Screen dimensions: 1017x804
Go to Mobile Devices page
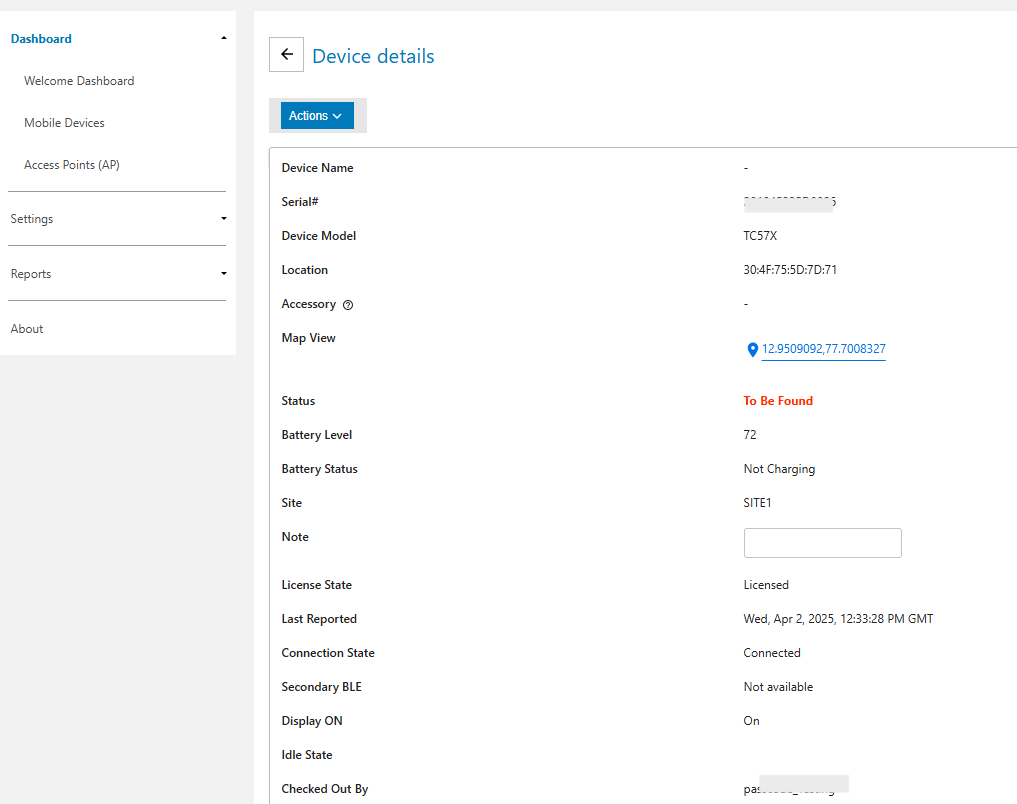(x=64, y=123)
